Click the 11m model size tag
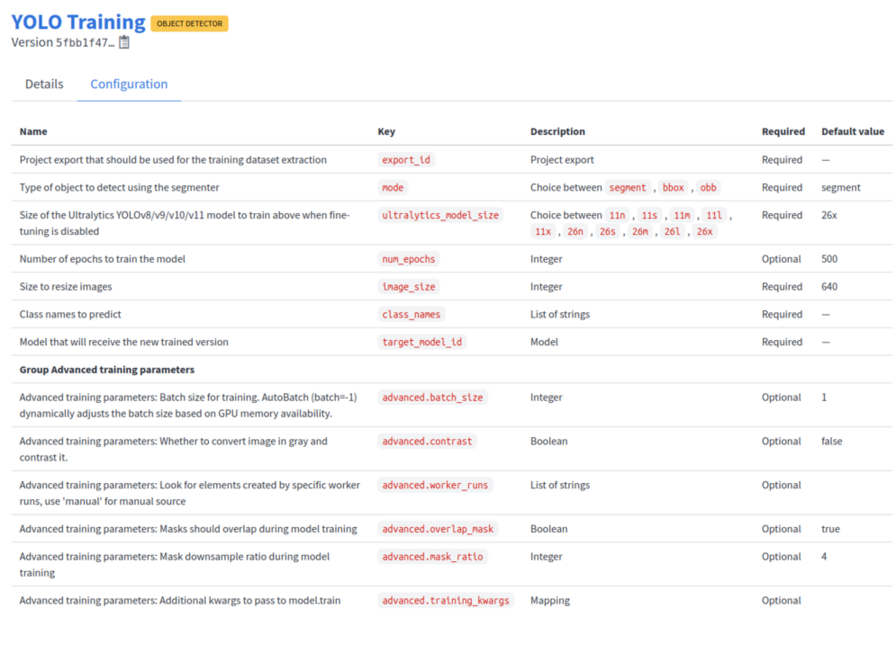This screenshot has height=662, width=896. (x=682, y=215)
